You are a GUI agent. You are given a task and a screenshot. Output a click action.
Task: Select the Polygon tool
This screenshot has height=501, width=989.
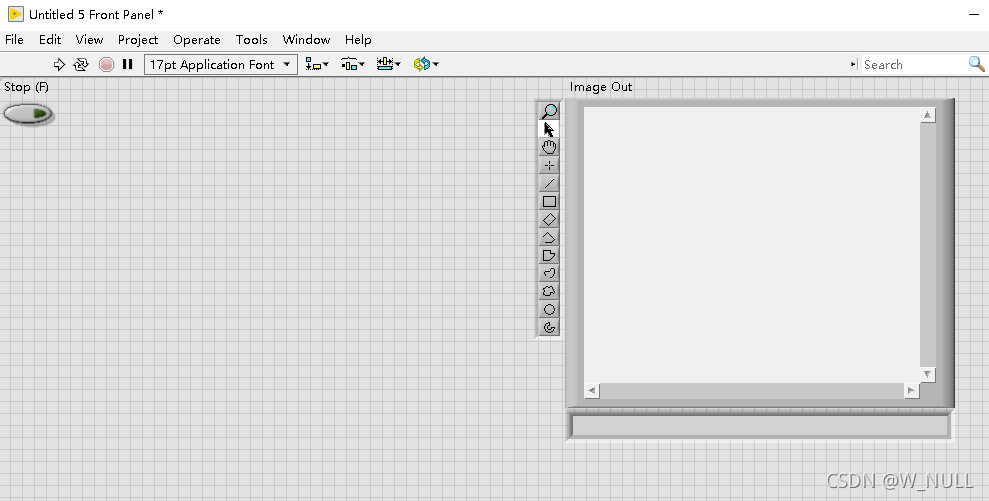[549, 256]
